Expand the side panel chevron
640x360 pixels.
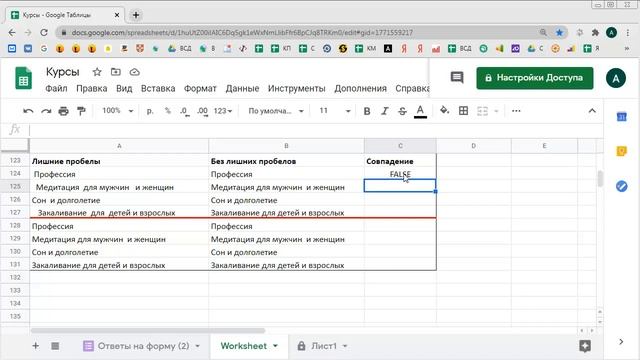621,342
